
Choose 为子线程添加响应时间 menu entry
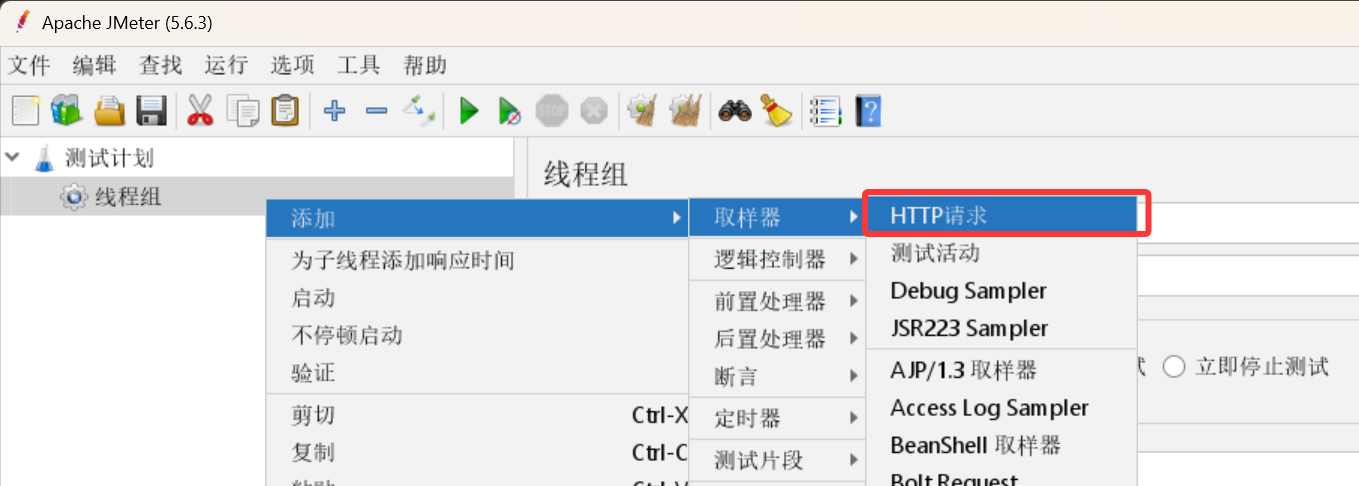click(477, 261)
